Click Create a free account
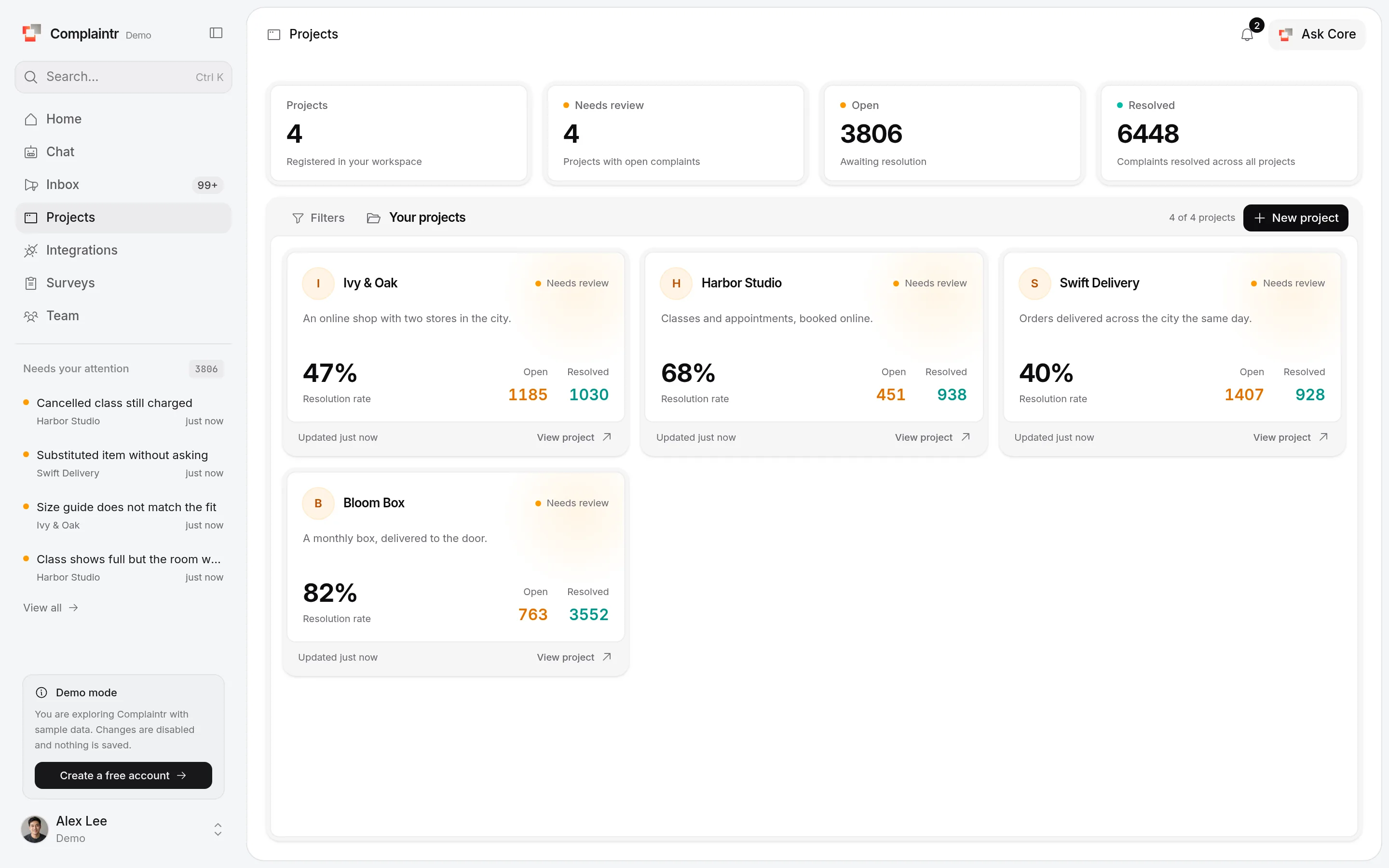 pyautogui.click(x=123, y=775)
